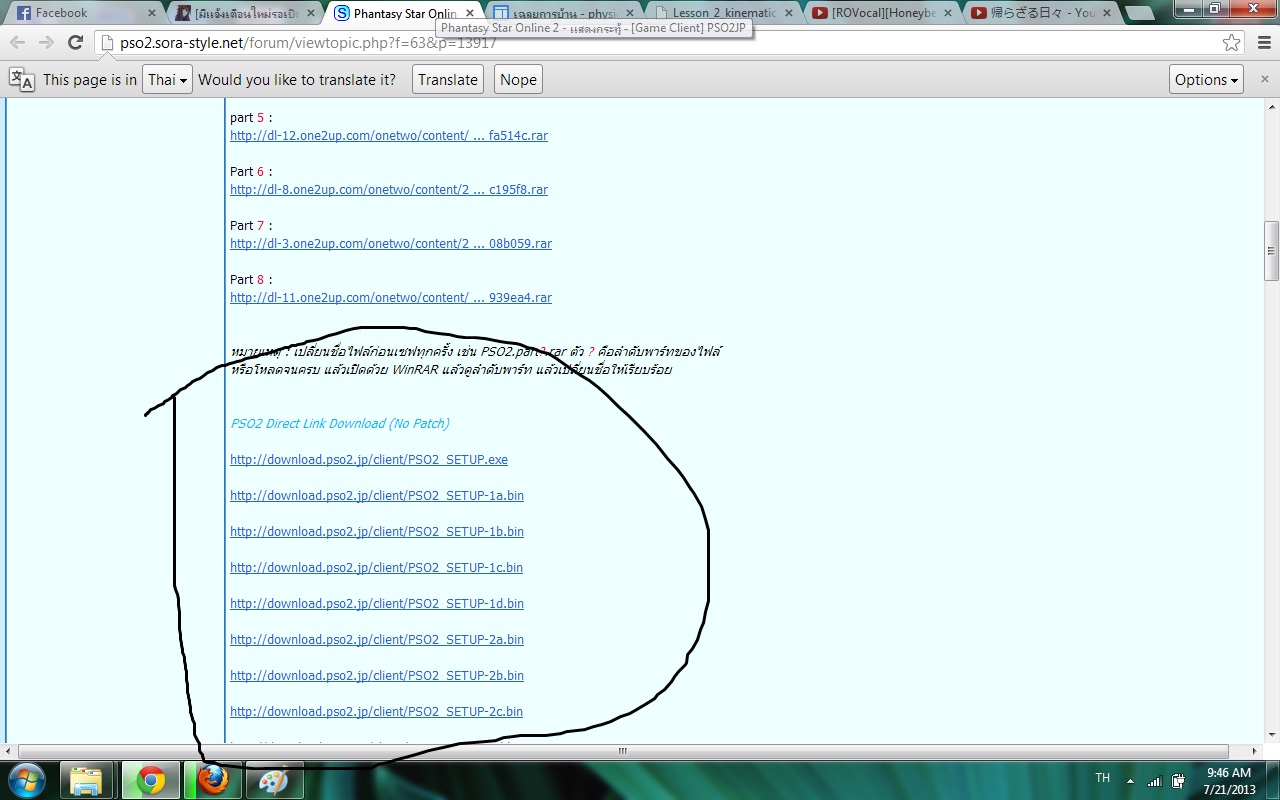Image resolution: width=1280 pixels, height=800 pixels.
Task: Close the เฉลยการบ้าน - physic tab
Action: tap(630, 13)
